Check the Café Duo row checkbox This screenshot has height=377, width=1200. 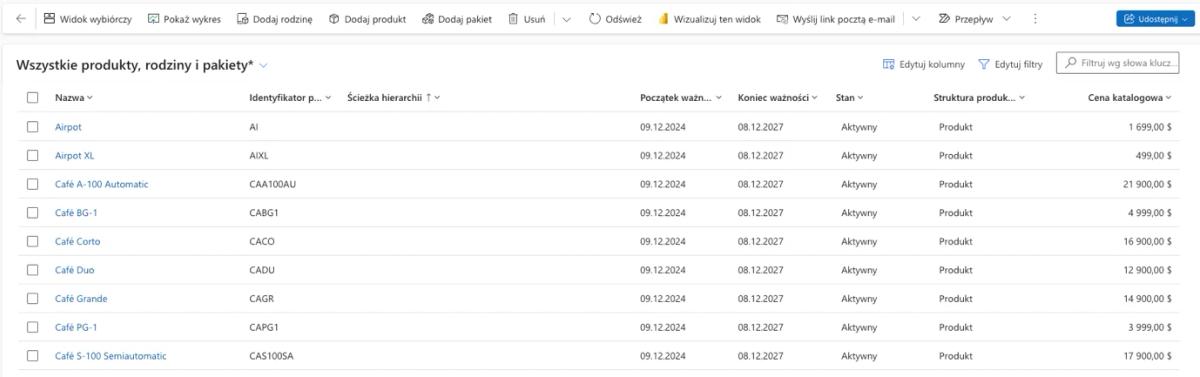[33, 270]
